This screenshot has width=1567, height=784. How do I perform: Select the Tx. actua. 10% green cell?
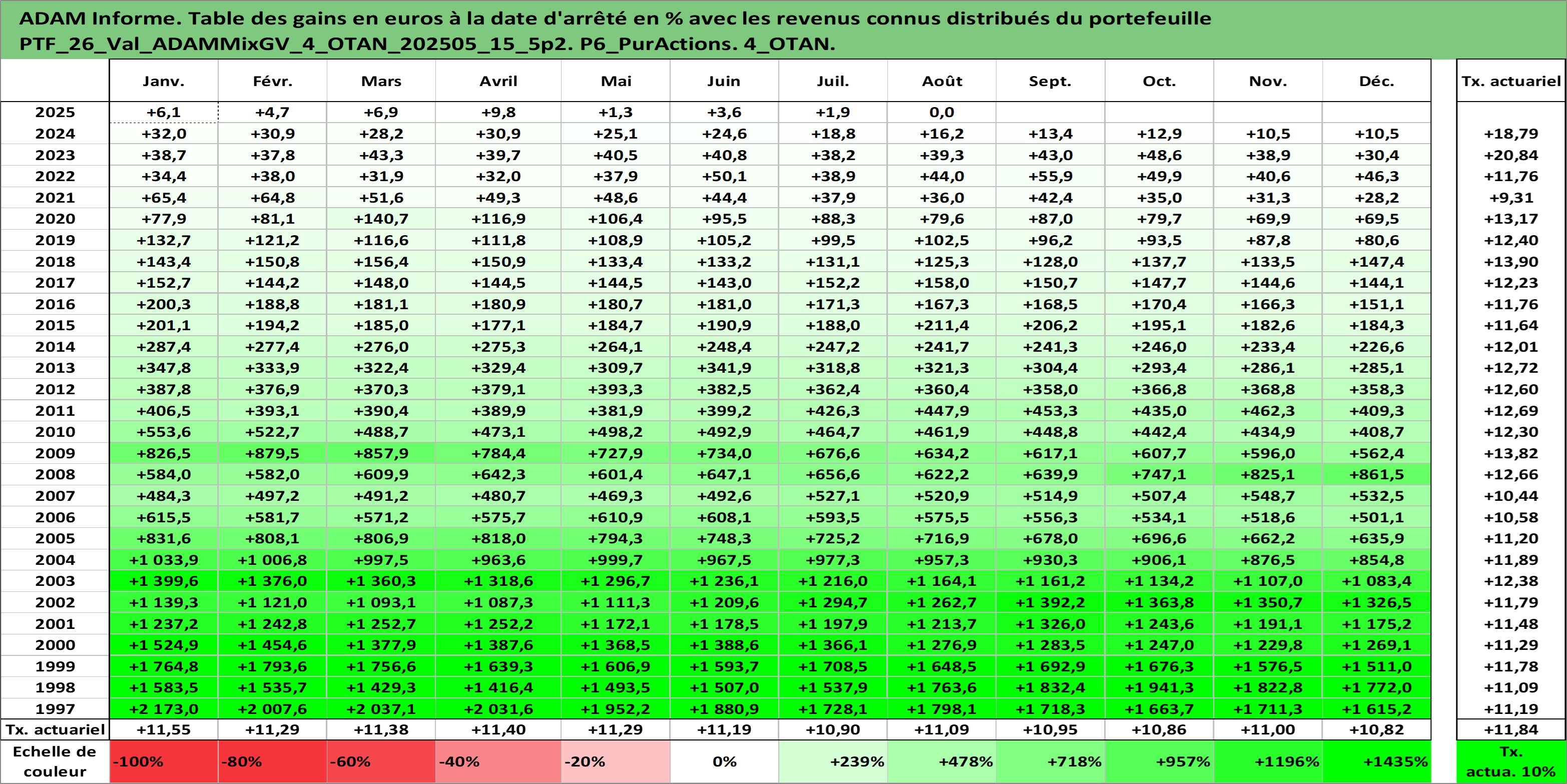(1511, 761)
